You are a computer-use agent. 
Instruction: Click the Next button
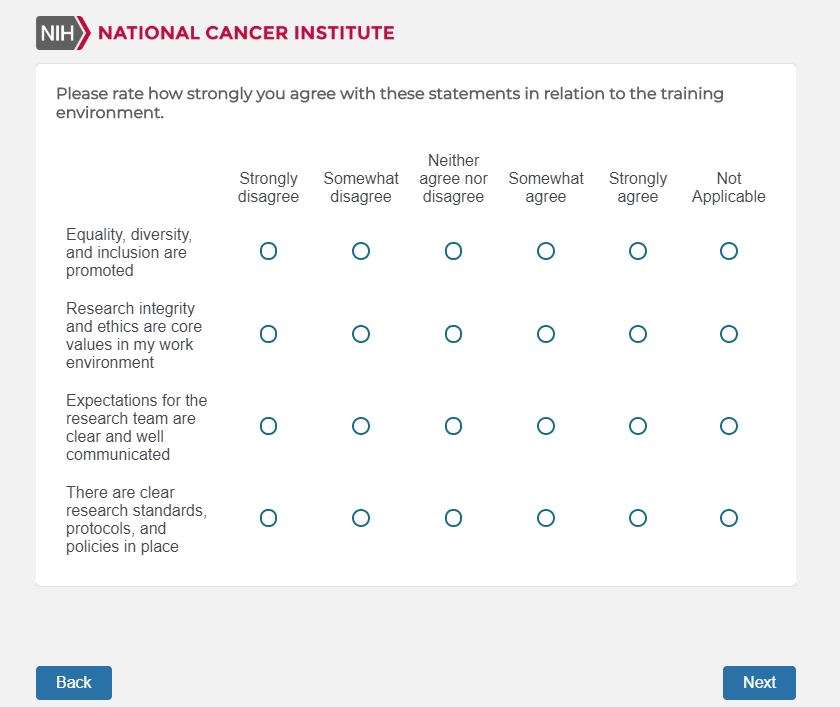(x=759, y=683)
